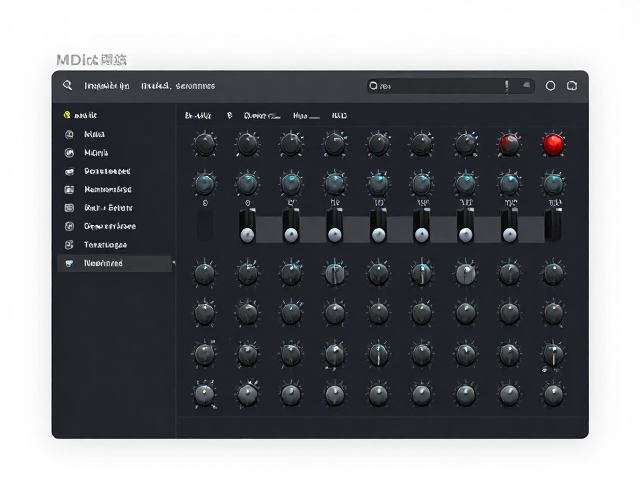This screenshot has width=640, height=480.
Task: Click the fourth knob in the row below the faders
Action: pos(335,273)
